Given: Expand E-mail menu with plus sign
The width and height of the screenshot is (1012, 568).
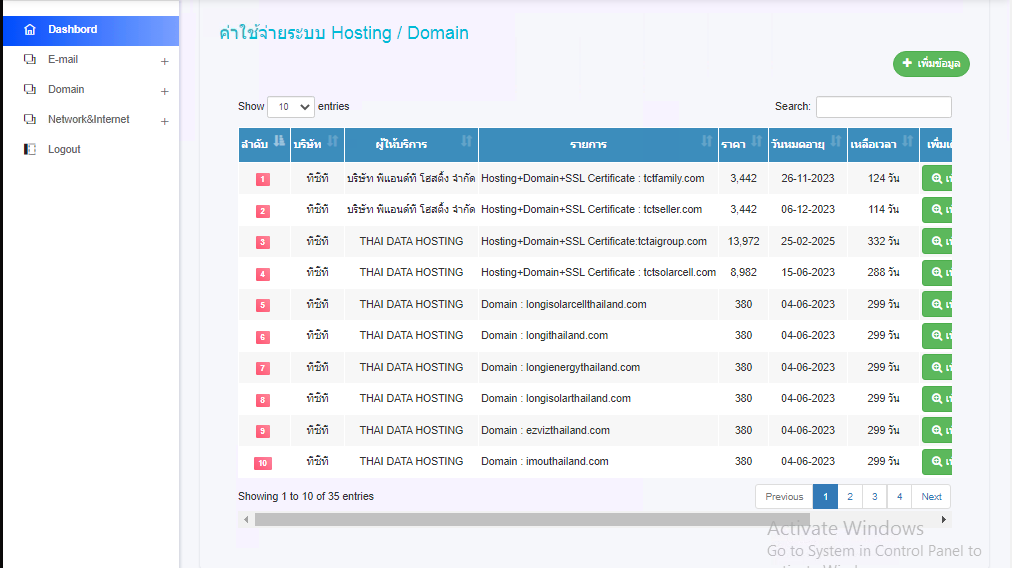Looking at the screenshot, I should (x=165, y=61).
